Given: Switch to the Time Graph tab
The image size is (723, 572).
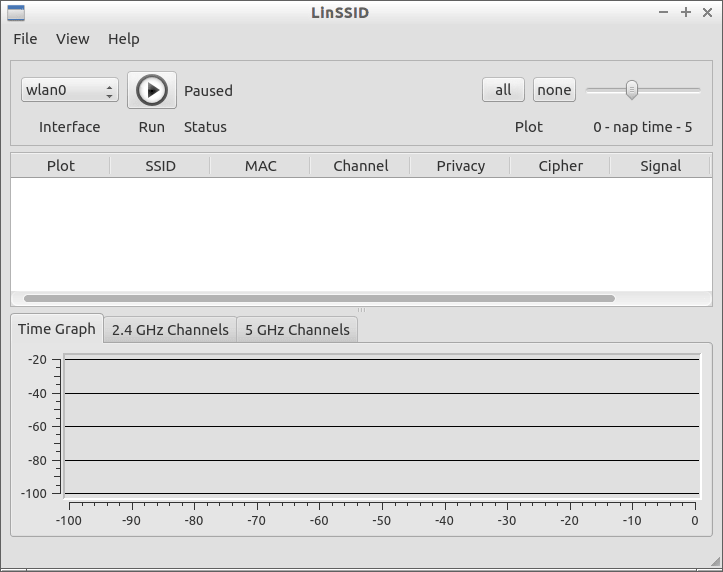Looking at the screenshot, I should (x=57, y=329).
